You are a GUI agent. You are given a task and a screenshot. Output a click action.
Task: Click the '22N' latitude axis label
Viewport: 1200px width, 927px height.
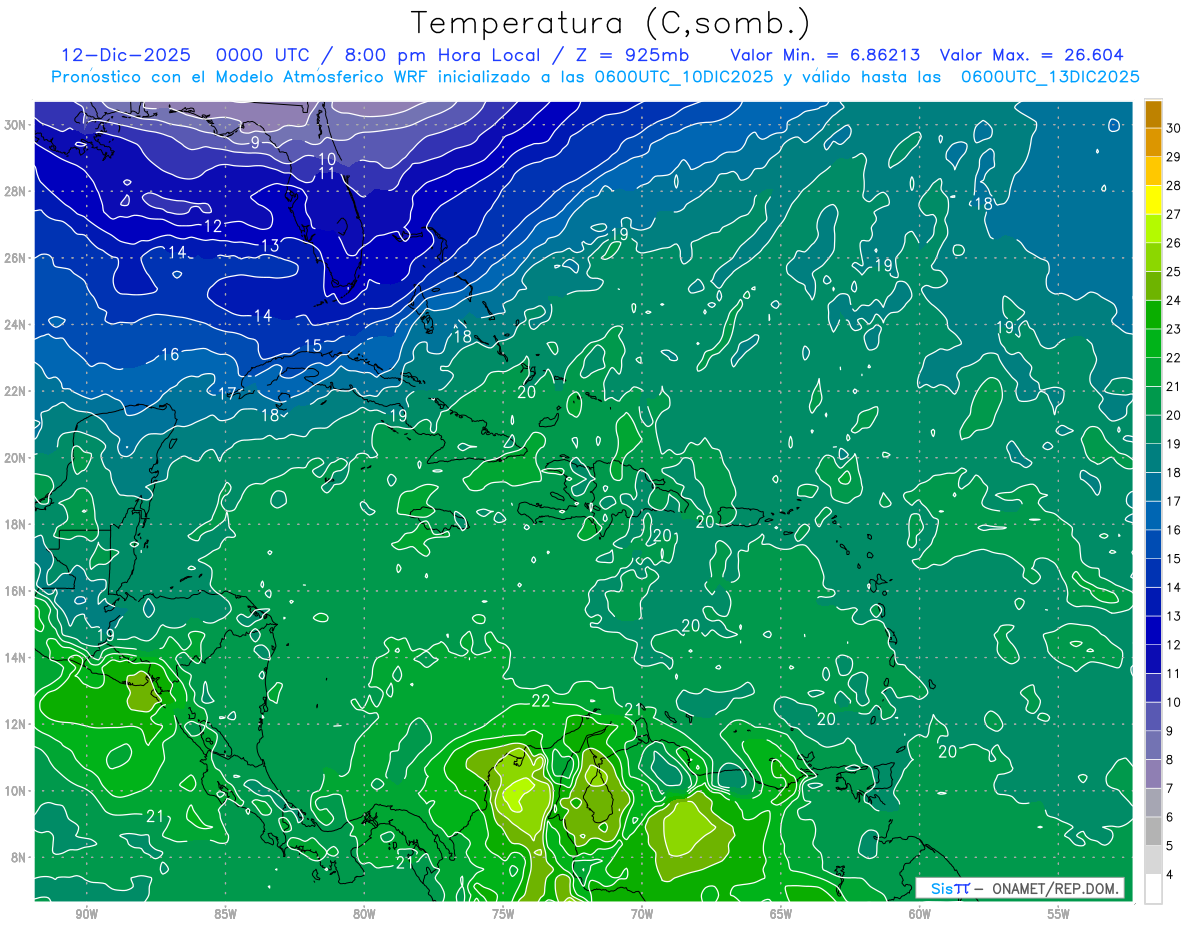17,391
